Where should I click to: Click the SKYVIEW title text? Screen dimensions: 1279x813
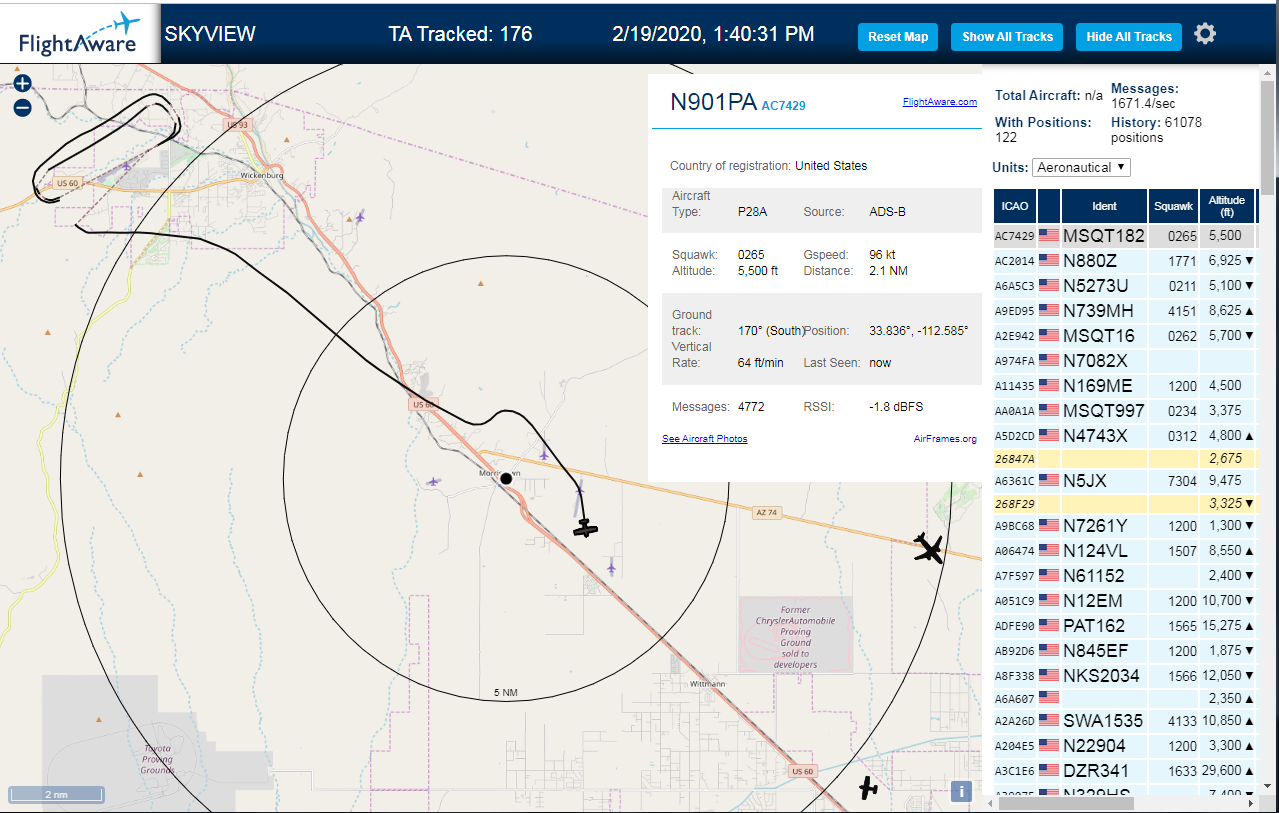[x=210, y=34]
